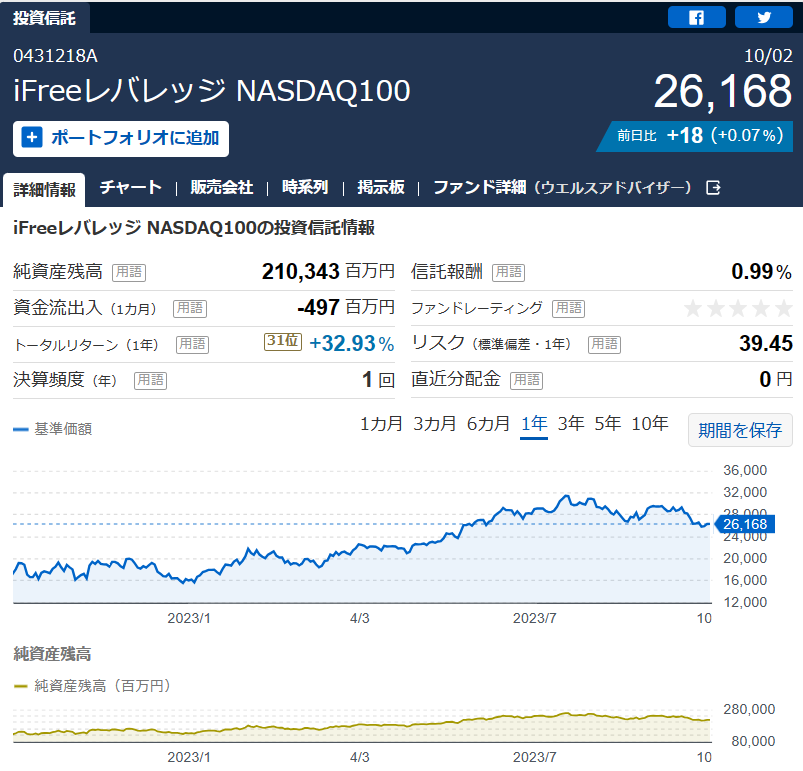Click the 期間を保存 button

click(x=740, y=430)
